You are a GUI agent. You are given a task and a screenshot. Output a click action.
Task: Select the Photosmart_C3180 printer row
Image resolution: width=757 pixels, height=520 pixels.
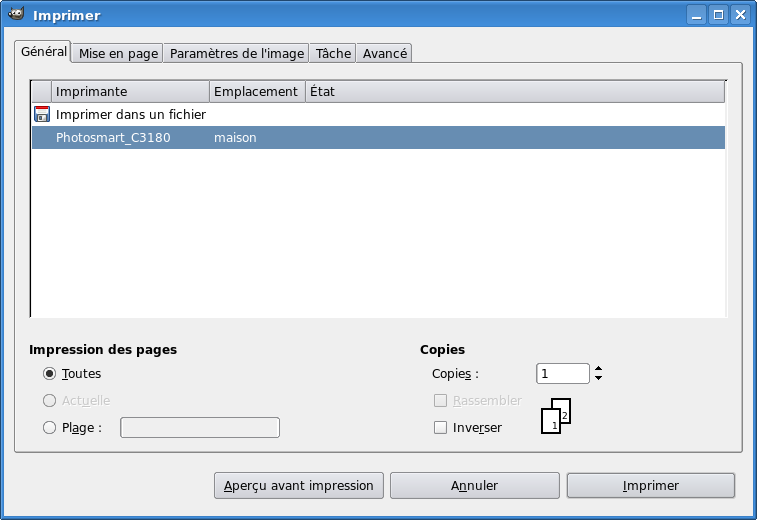click(x=378, y=138)
